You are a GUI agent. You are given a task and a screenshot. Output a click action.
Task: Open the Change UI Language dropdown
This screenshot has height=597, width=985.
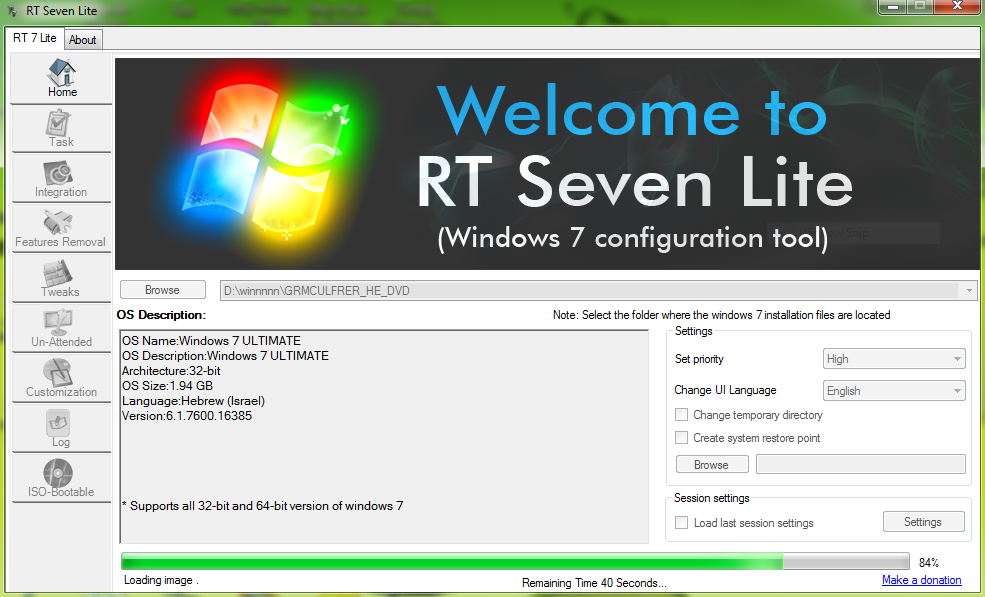894,390
